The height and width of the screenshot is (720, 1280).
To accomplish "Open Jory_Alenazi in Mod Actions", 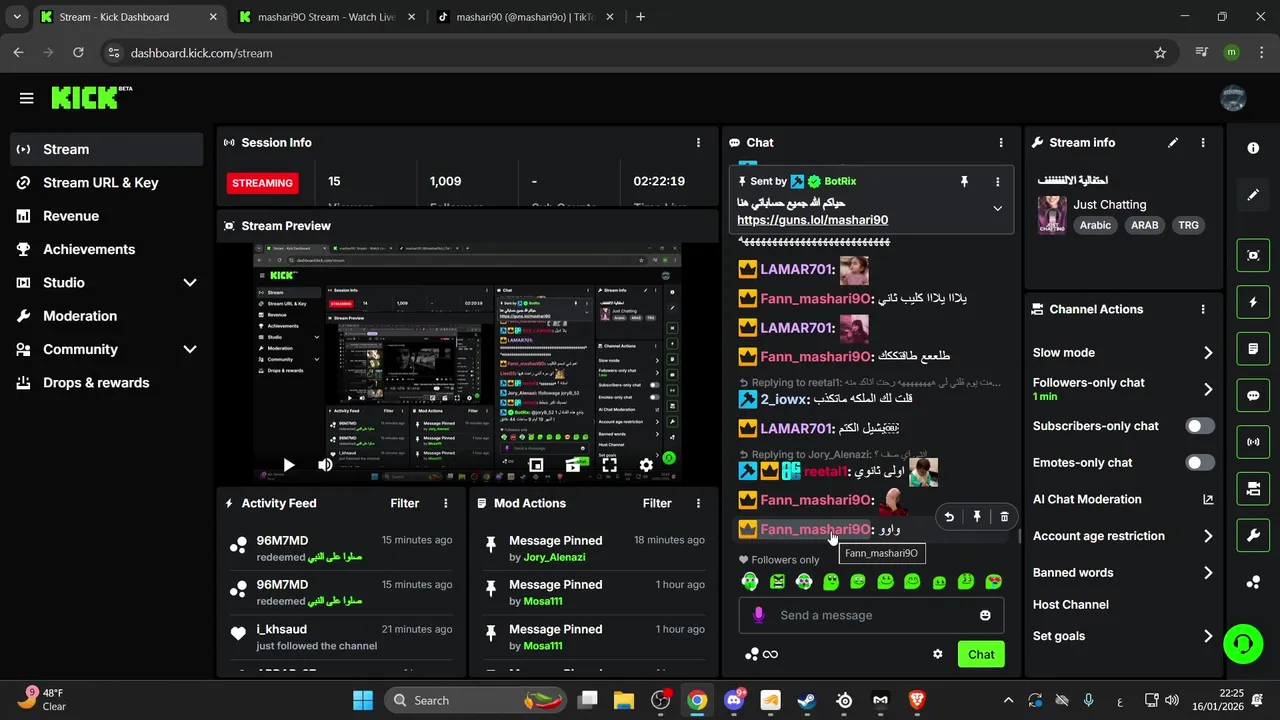I will click(554, 557).
